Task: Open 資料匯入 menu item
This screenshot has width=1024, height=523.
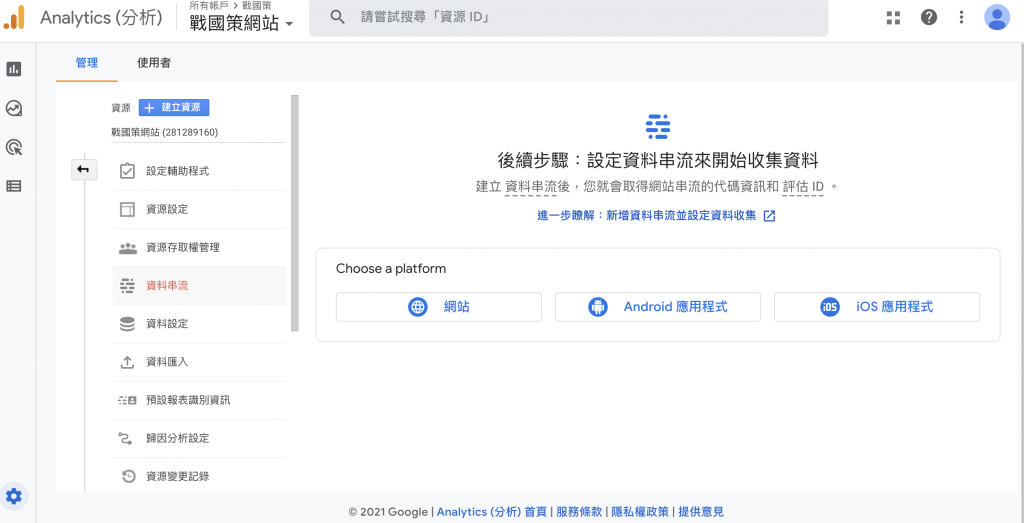Action: point(199,361)
